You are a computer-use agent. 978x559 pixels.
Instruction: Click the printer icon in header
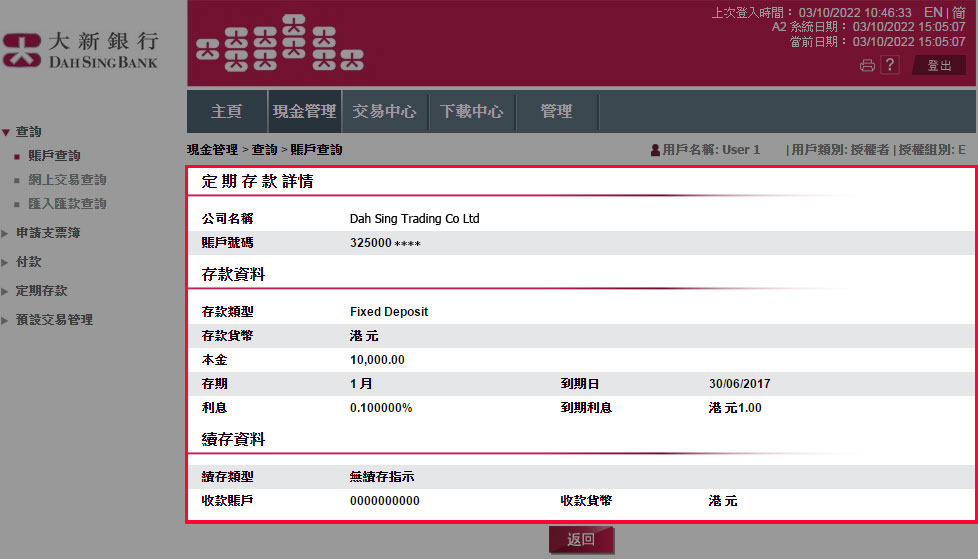[x=867, y=65]
